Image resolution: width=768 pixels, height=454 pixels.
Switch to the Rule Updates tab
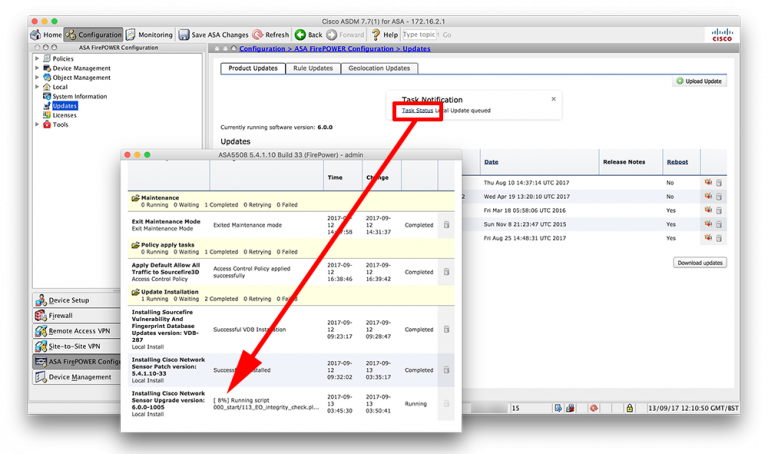[x=312, y=68]
